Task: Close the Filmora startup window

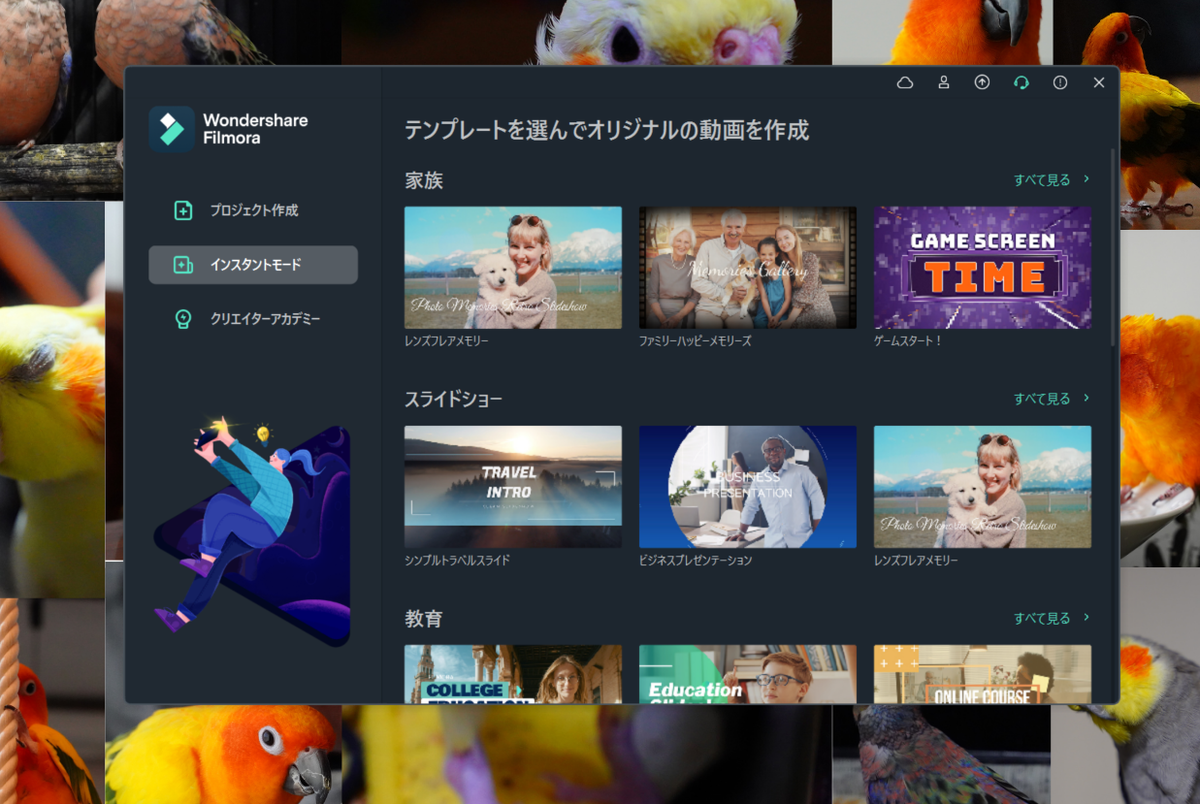Action: (x=1099, y=83)
